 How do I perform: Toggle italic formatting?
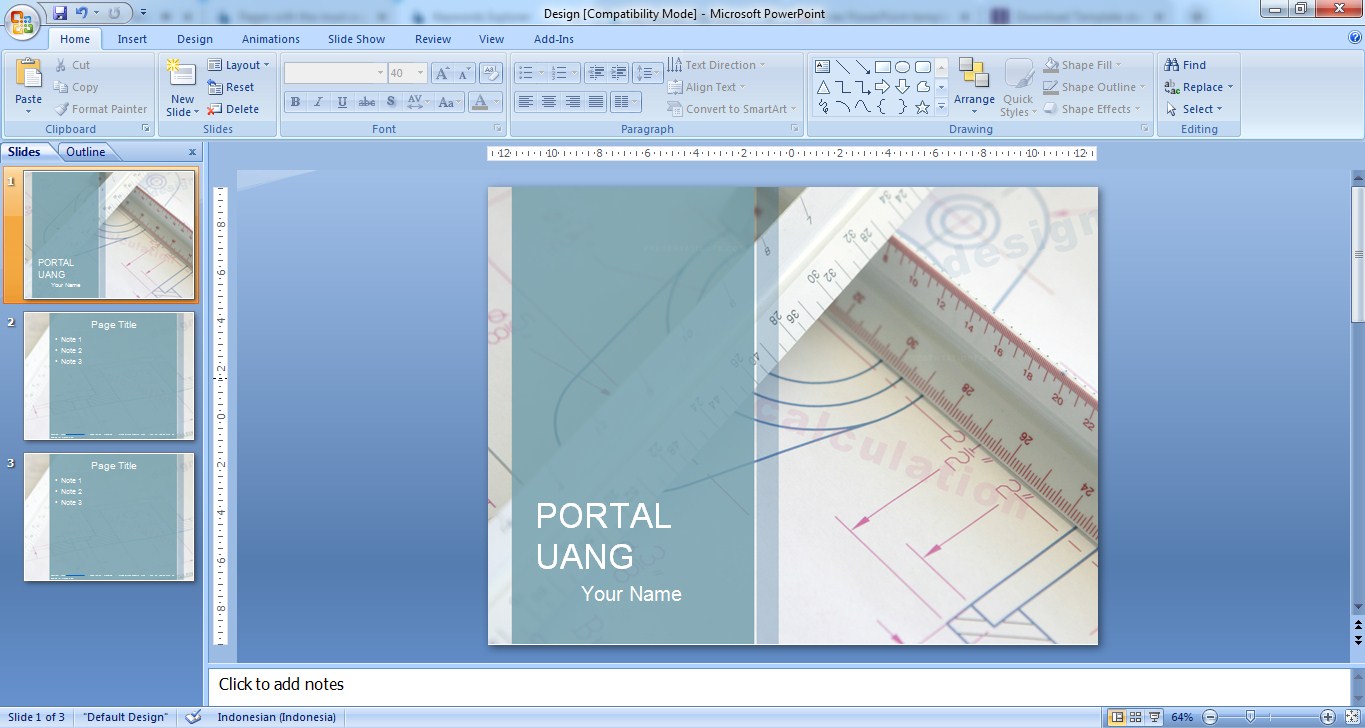(x=318, y=101)
